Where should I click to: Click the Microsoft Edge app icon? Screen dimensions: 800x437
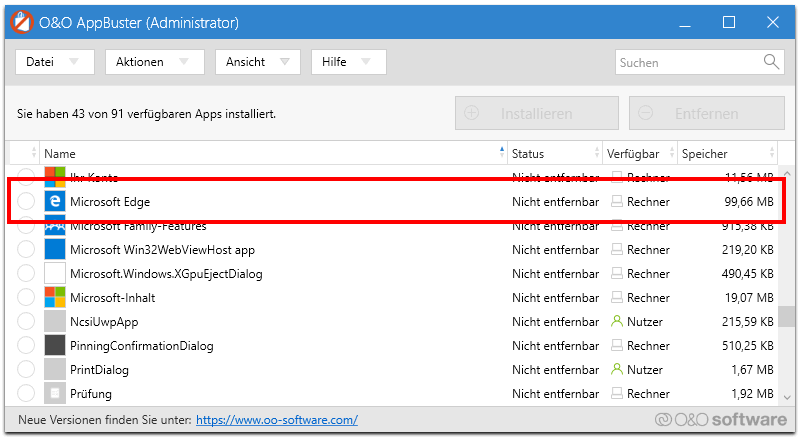tap(55, 201)
